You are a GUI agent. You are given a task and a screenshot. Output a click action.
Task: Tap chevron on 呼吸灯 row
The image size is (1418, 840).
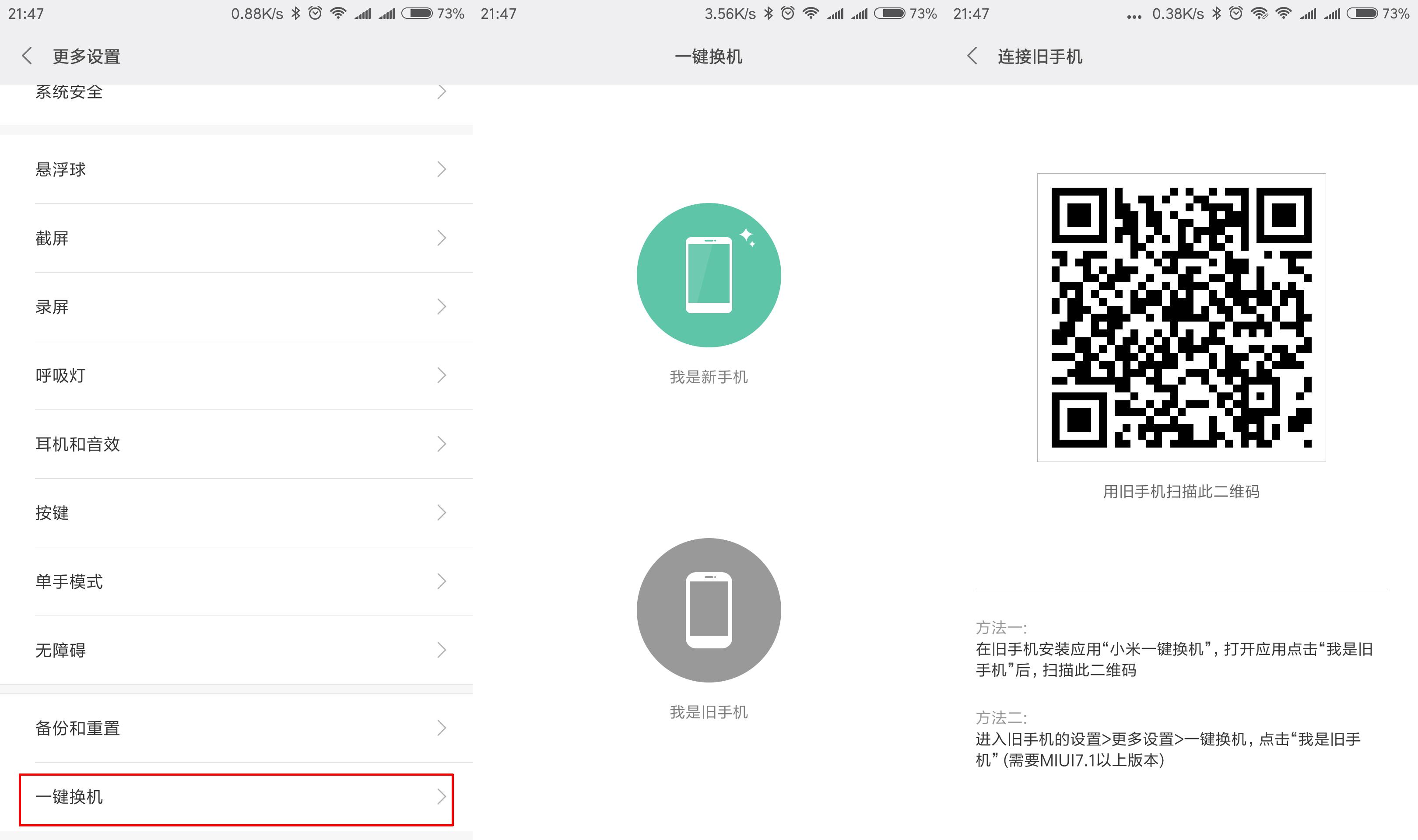(442, 375)
